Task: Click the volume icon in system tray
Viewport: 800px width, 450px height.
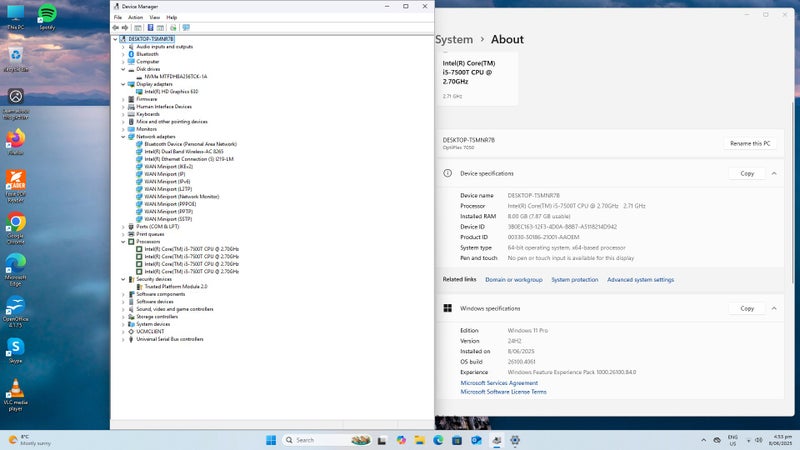Action: (758, 440)
